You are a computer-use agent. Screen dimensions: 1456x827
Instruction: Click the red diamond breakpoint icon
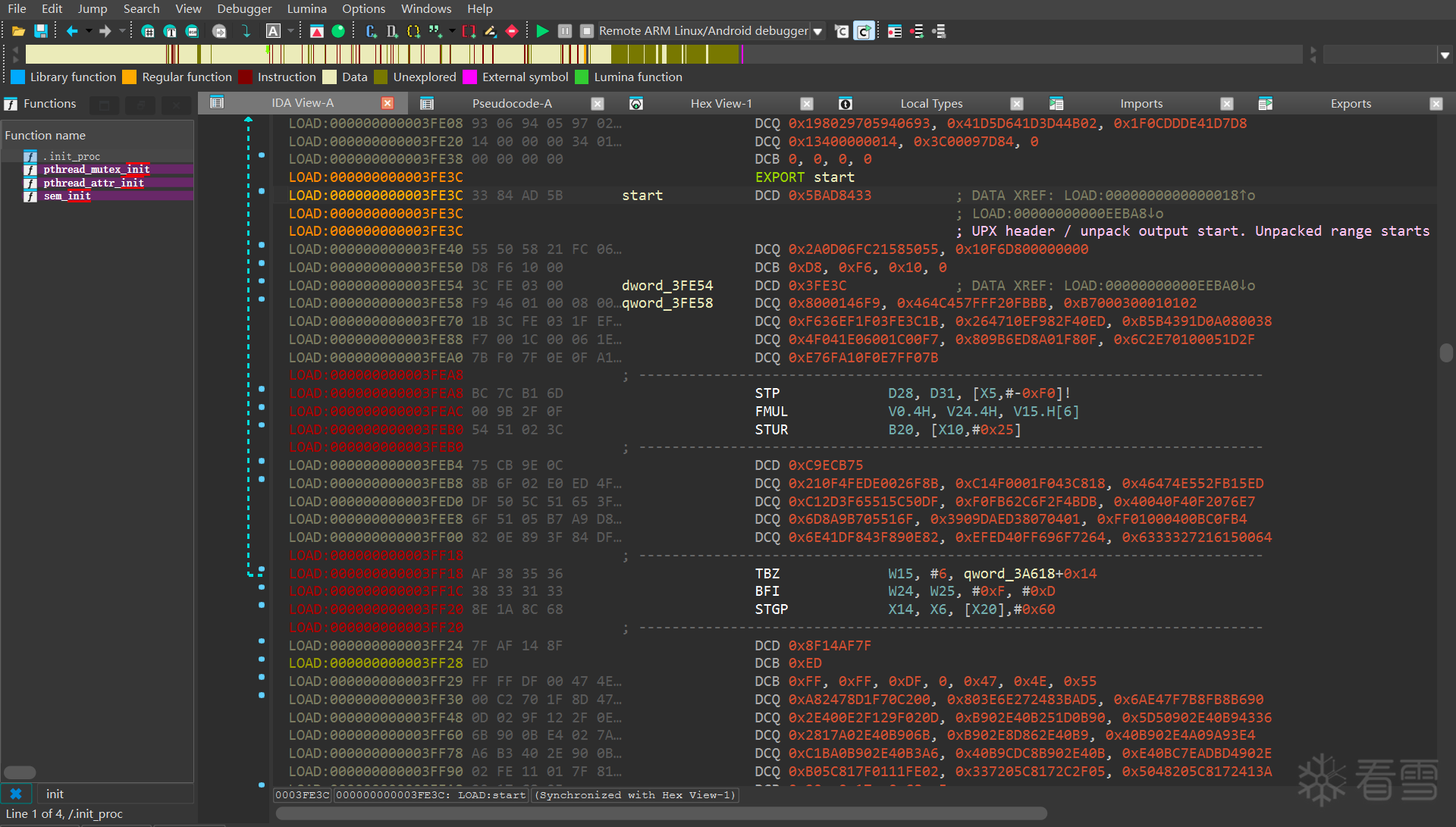[512, 31]
